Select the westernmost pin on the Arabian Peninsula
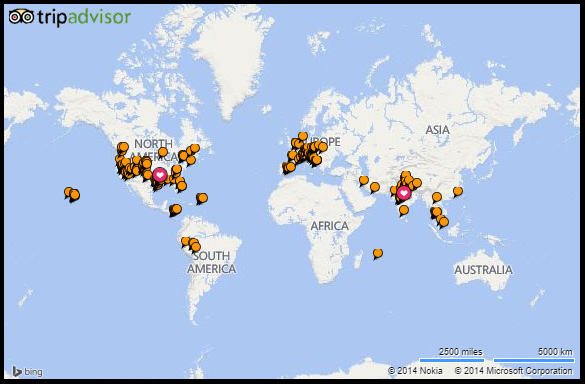 click(x=364, y=181)
